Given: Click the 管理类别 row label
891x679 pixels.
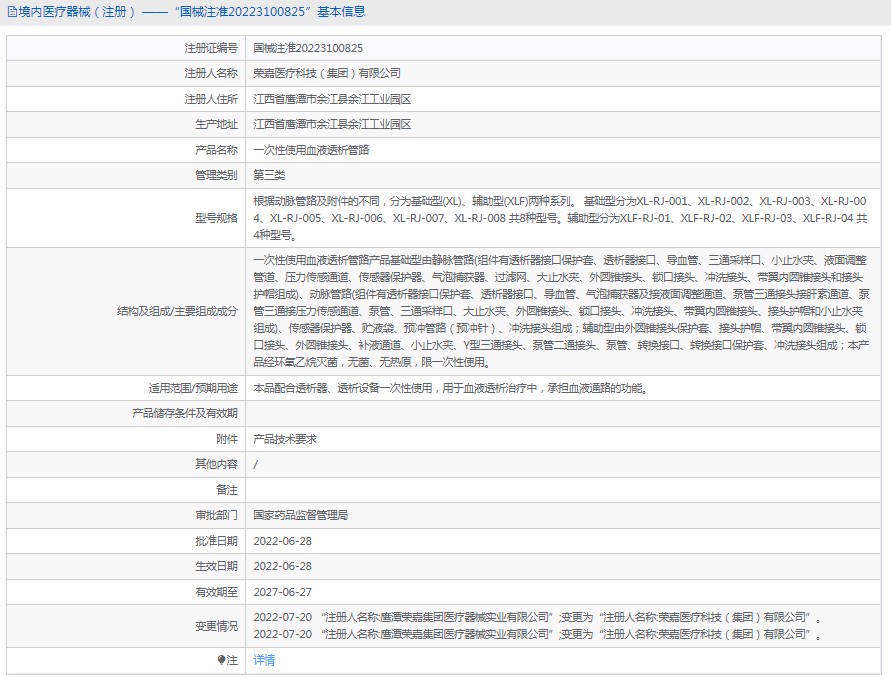Looking at the screenshot, I should coord(216,175).
